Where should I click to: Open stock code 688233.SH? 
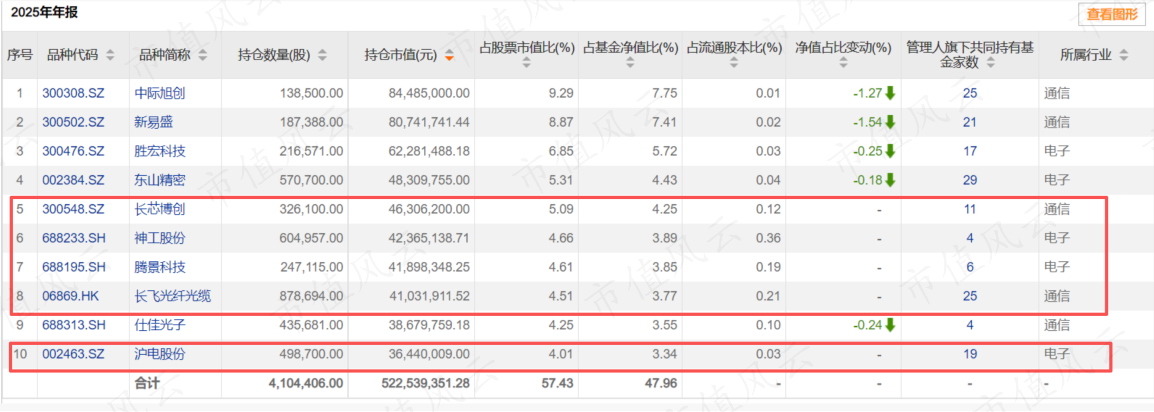click(x=74, y=238)
